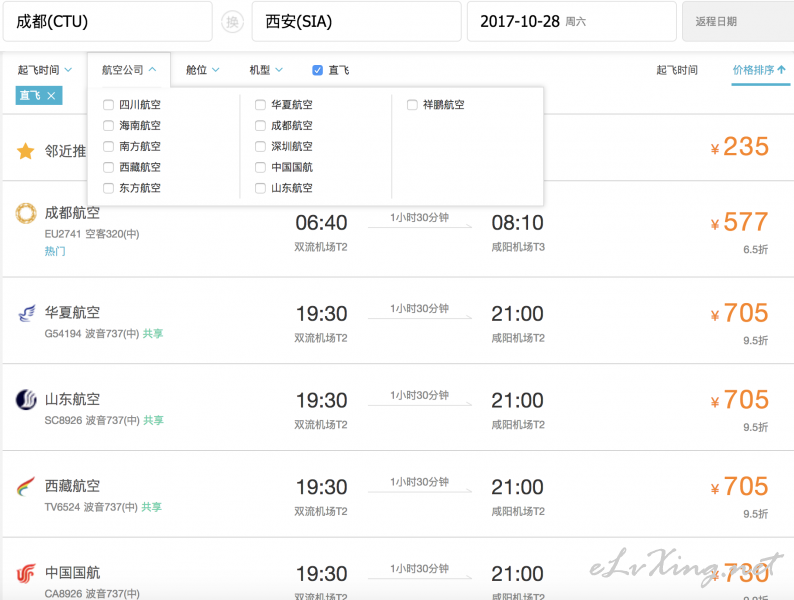Screen dimensions: 794x600
Task: Select the ¥235 nearby recommendation price
Action: click(740, 147)
